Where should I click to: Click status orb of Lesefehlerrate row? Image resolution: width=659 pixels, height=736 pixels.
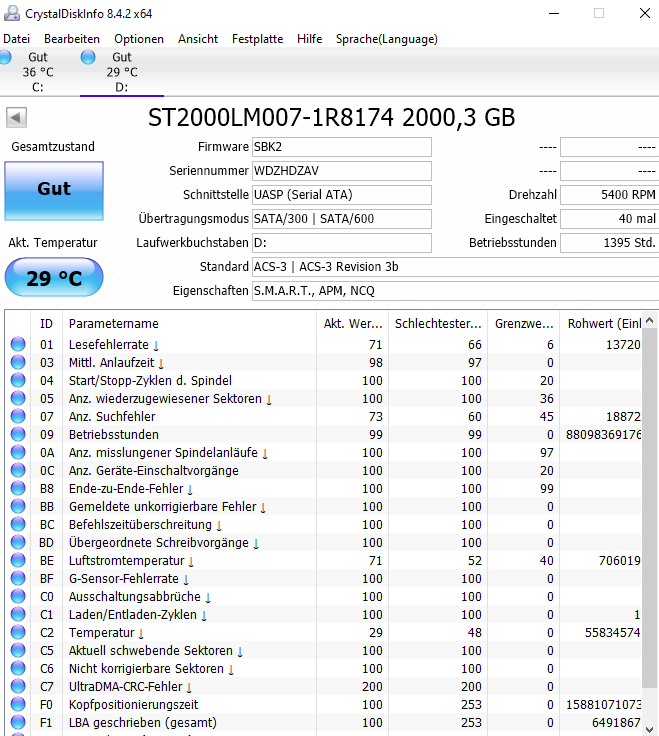18,344
